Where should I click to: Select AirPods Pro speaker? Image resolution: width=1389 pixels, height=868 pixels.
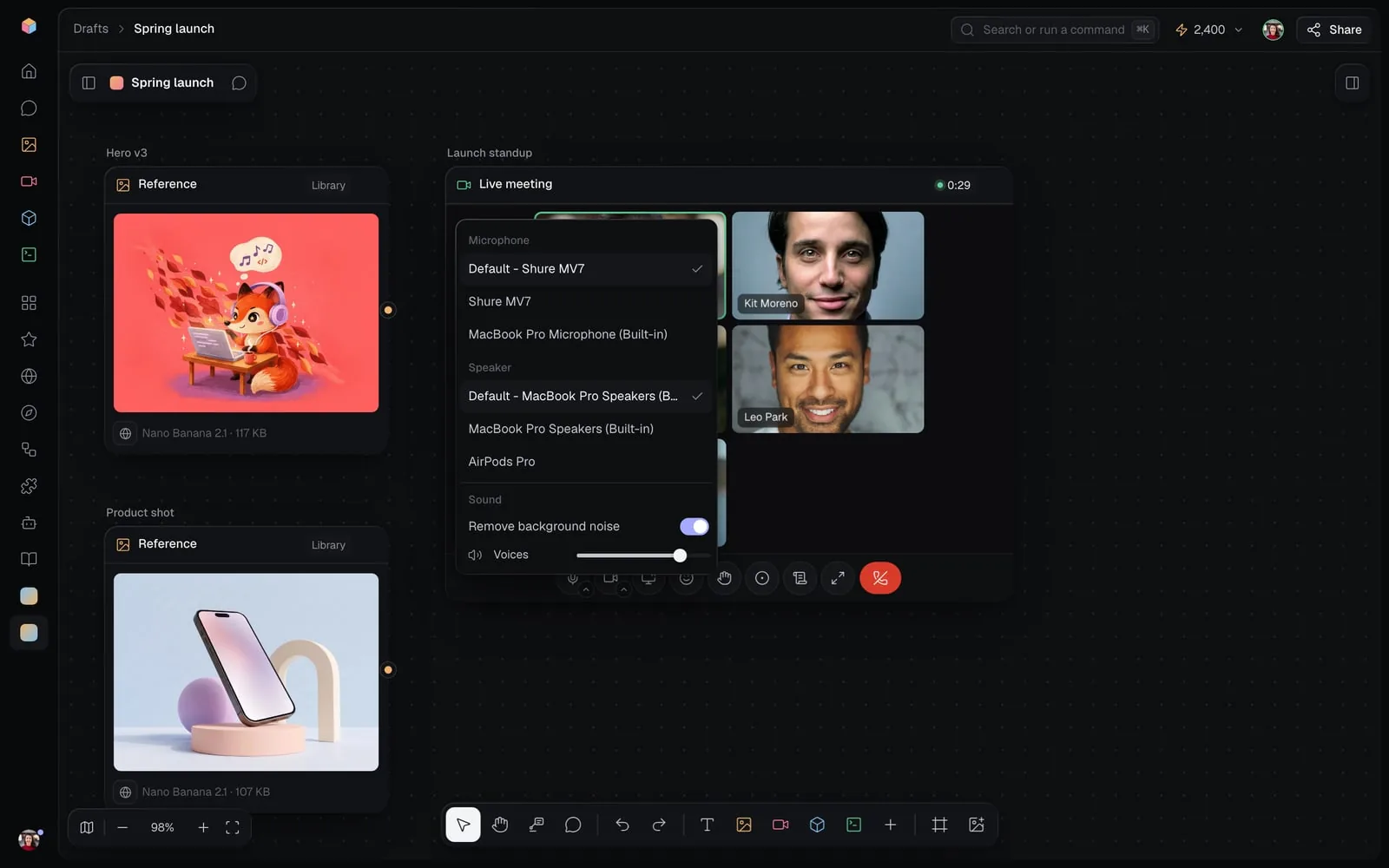tap(586, 461)
